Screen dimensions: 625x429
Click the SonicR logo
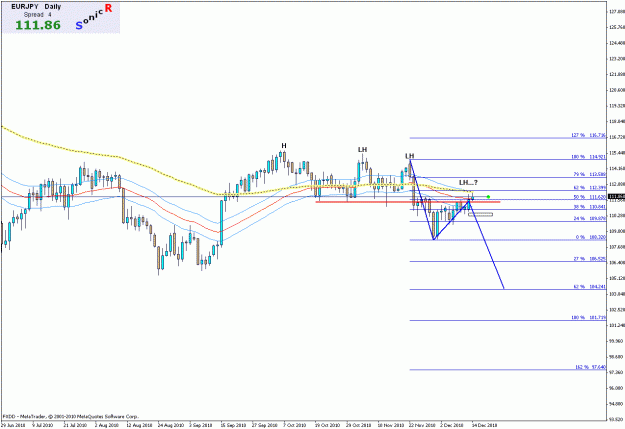(x=94, y=17)
